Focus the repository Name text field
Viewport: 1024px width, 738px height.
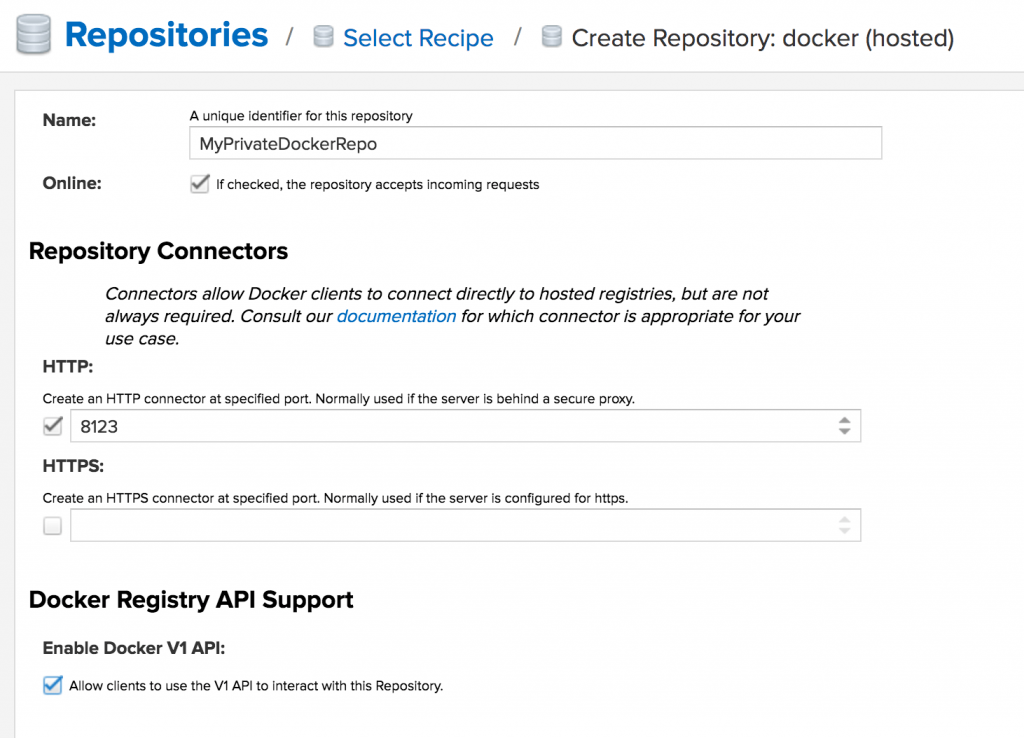click(535, 144)
